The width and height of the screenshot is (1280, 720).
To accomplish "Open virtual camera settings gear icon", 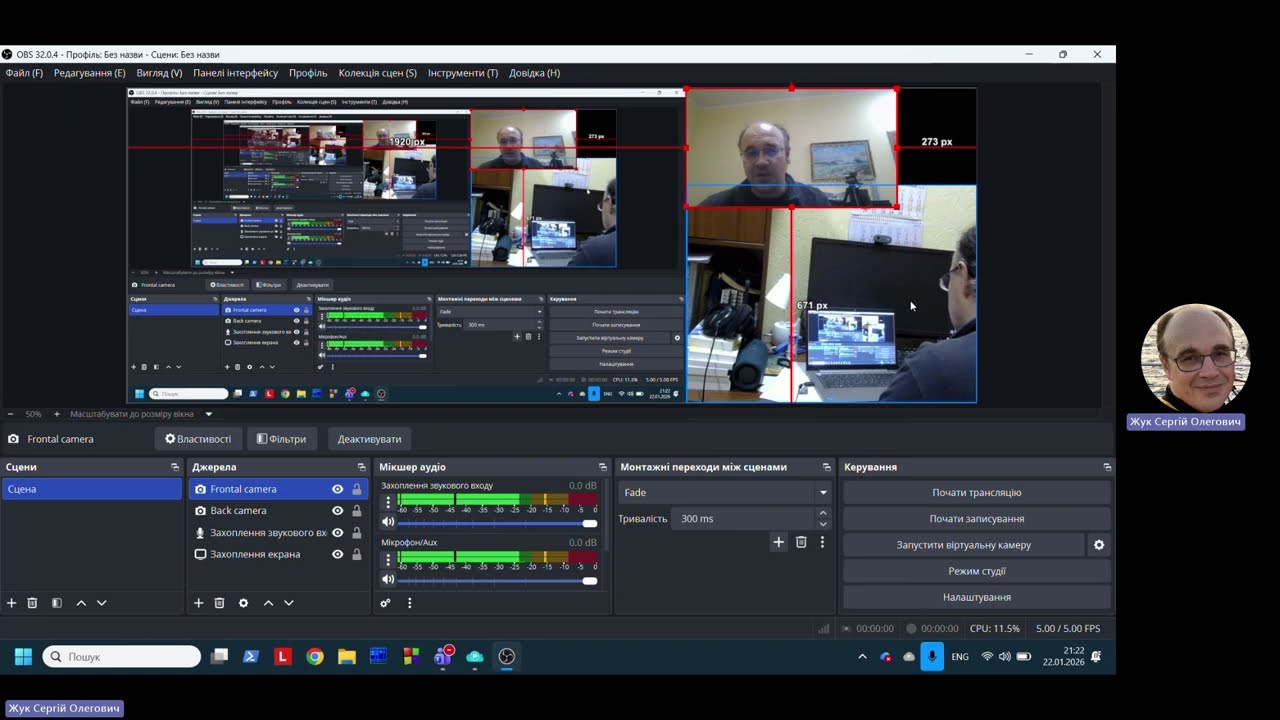I will click(1099, 545).
